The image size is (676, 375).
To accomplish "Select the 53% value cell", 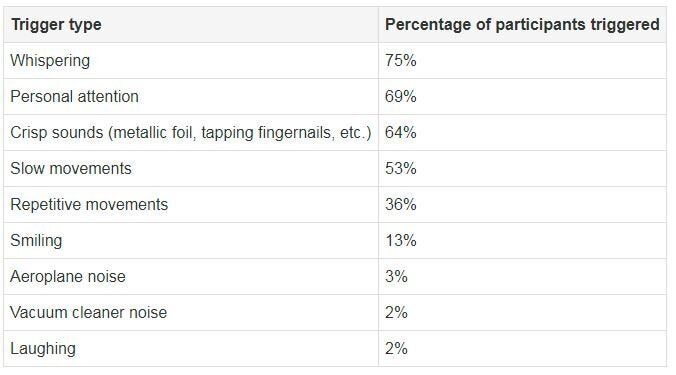I will (x=522, y=169).
